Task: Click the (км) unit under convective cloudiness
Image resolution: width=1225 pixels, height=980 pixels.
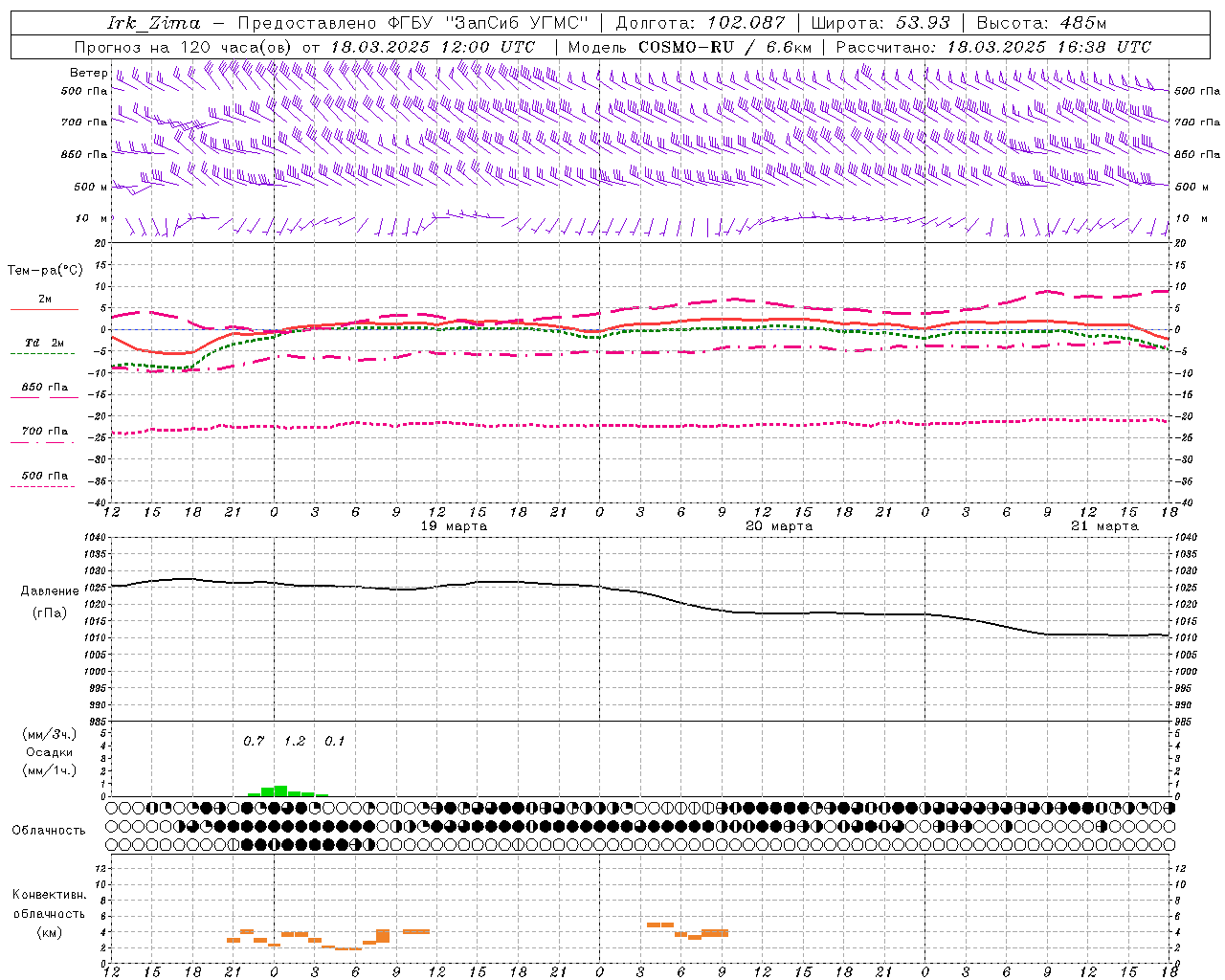Action: (50, 933)
